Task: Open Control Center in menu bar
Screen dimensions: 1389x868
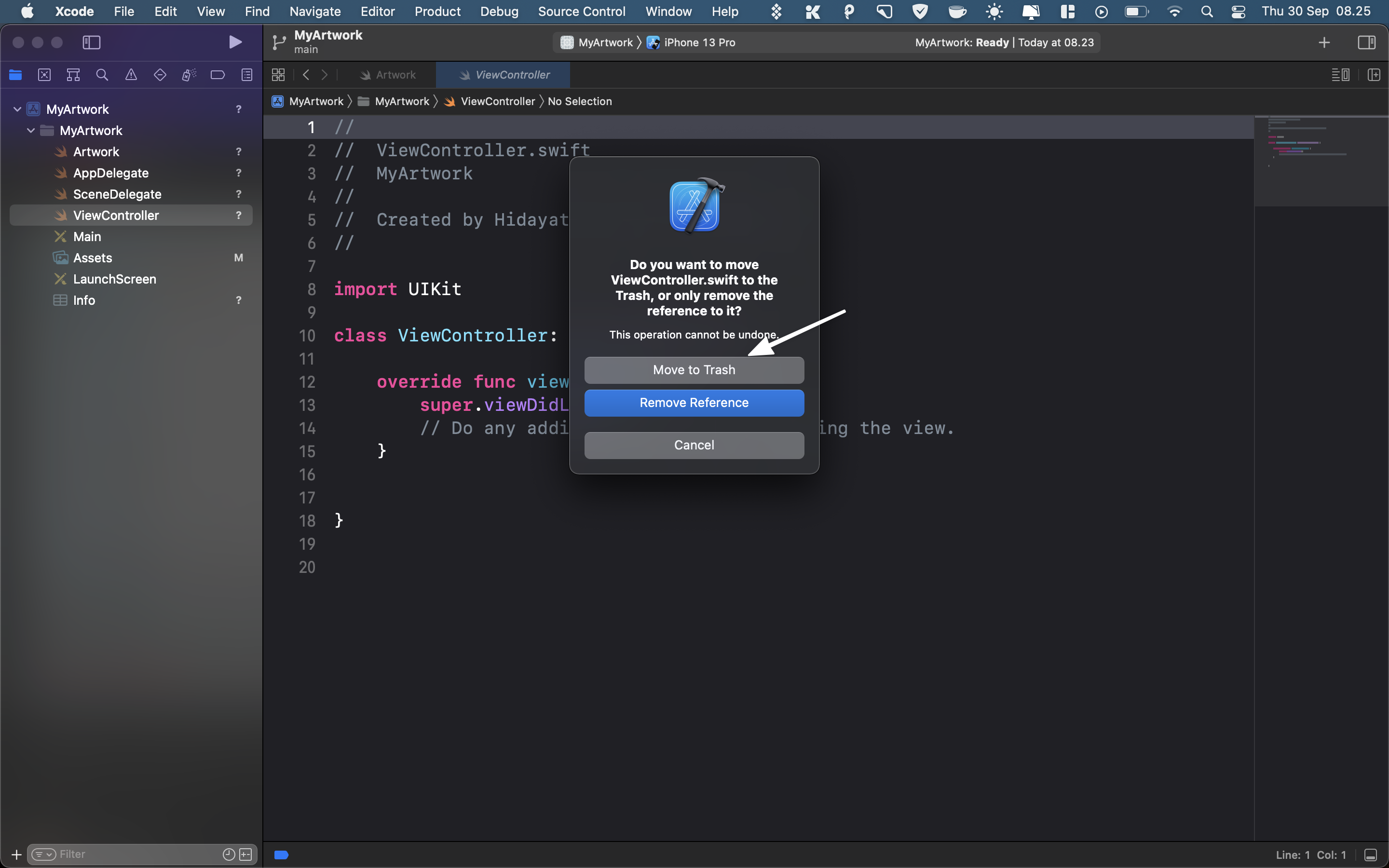Action: pyautogui.click(x=1238, y=12)
